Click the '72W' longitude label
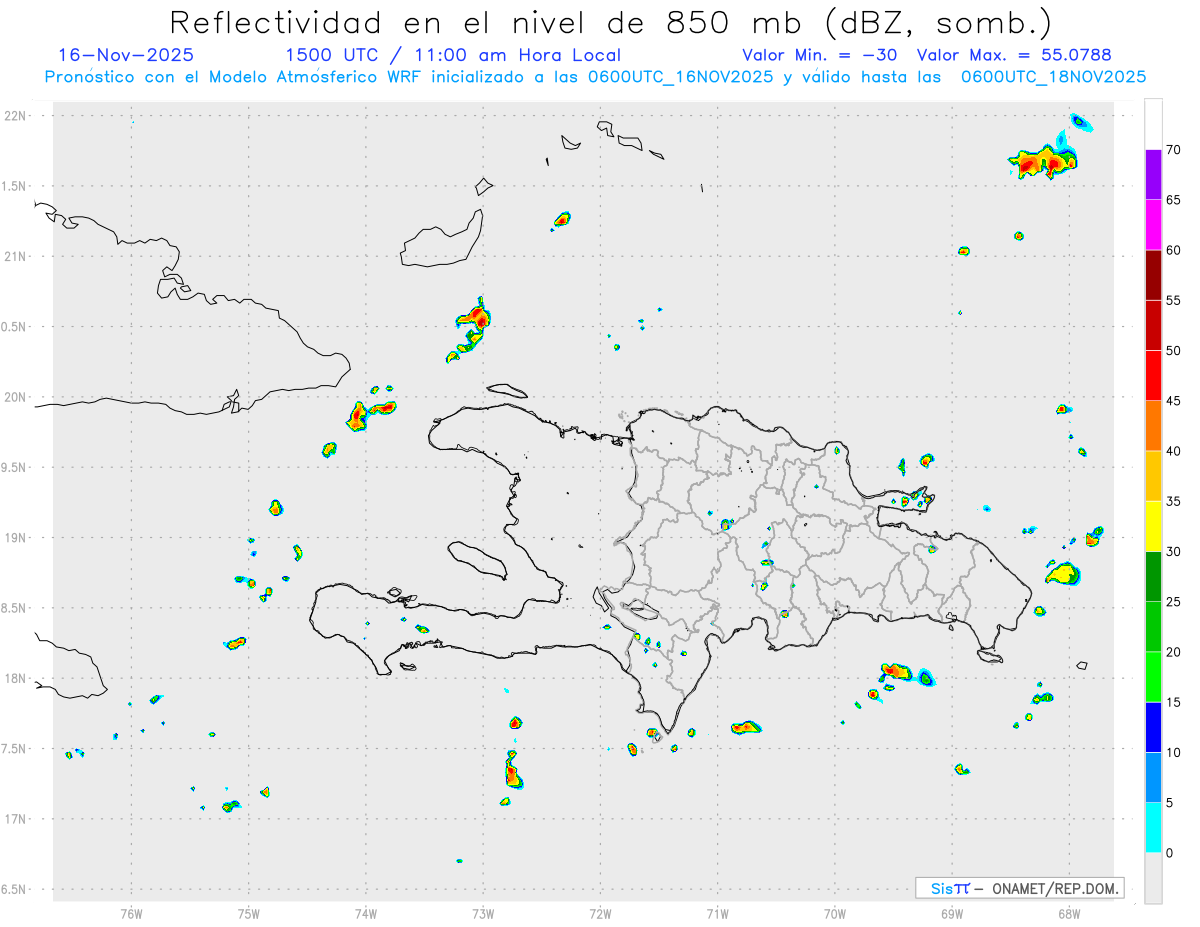The height and width of the screenshot is (927, 1200). tap(600, 913)
